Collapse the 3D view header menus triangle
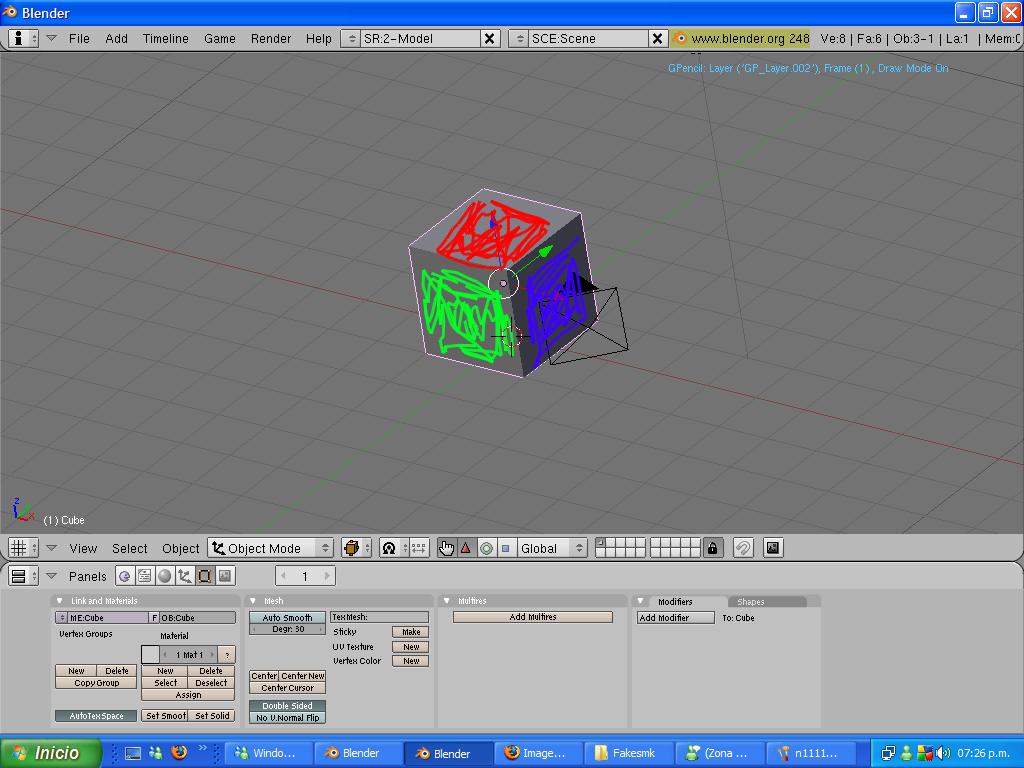This screenshot has width=1024, height=768. coord(52,548)
